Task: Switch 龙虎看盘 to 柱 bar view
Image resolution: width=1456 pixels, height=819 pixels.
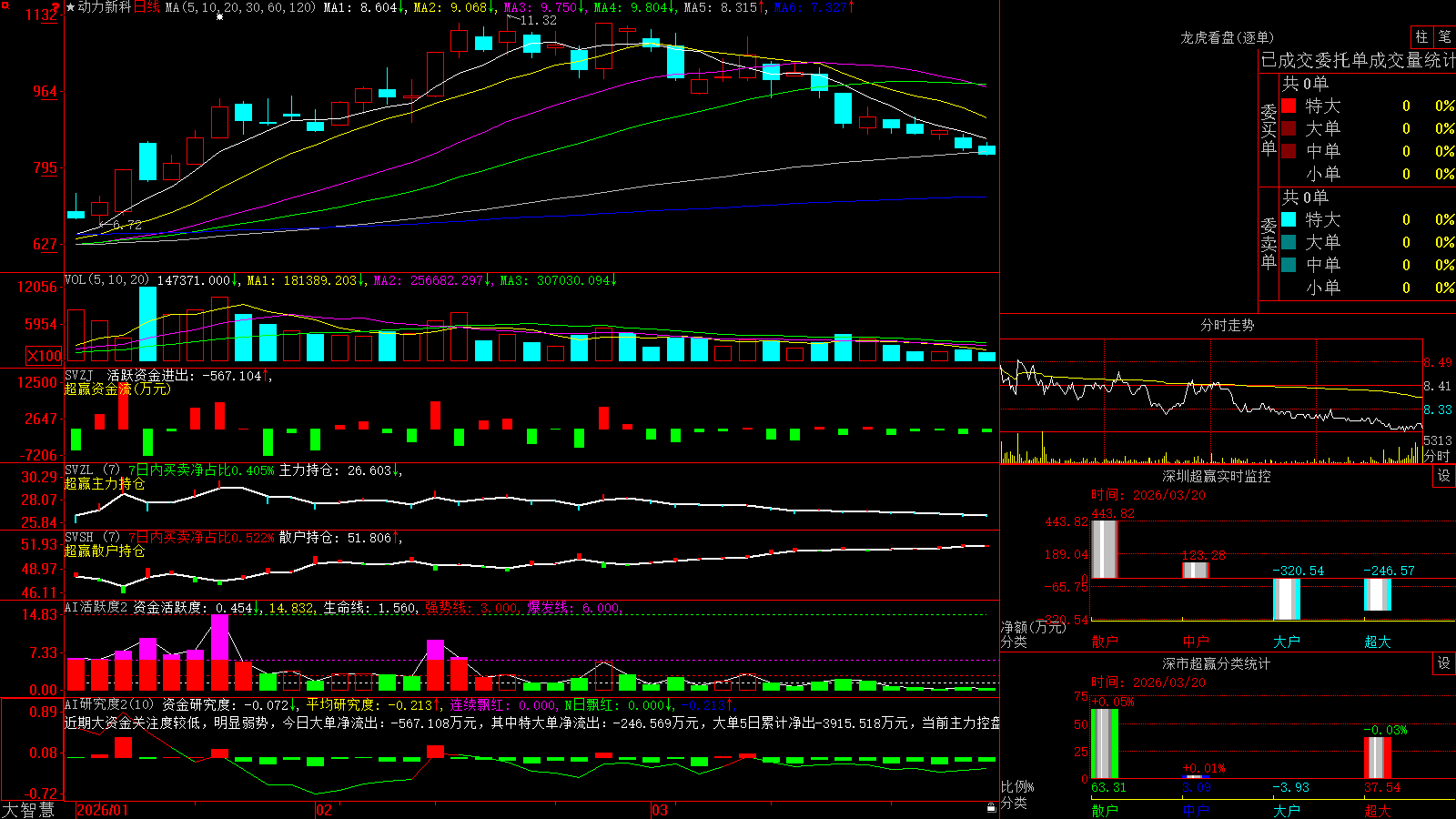Action: click(1421, 36)
